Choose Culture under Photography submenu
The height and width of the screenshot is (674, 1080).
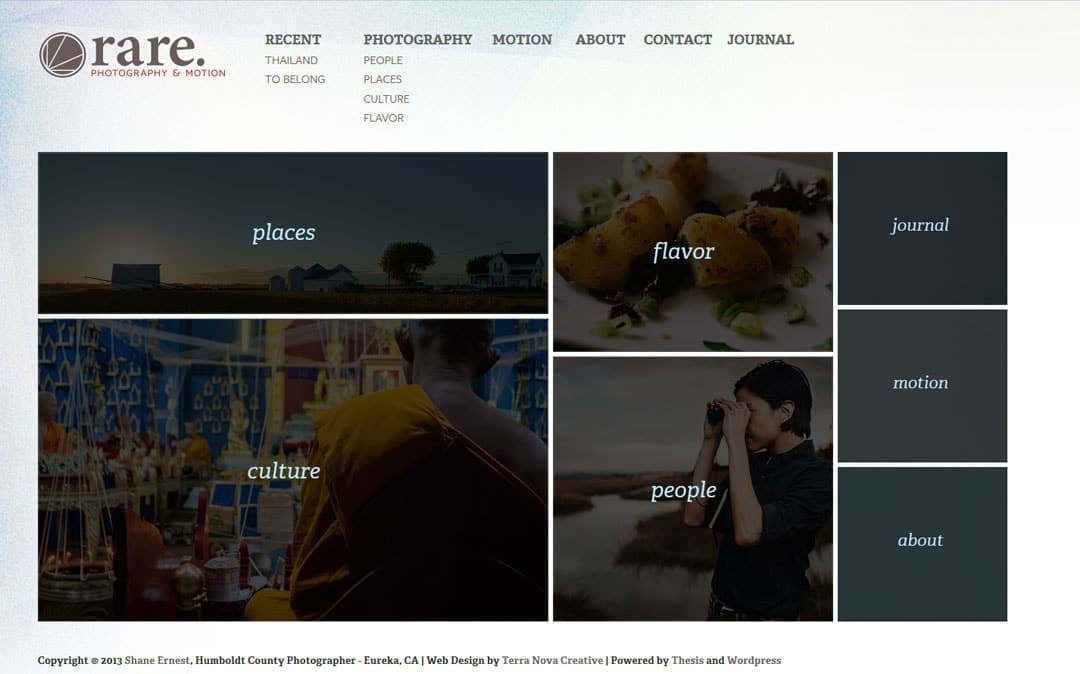click(x=386, y=99)
